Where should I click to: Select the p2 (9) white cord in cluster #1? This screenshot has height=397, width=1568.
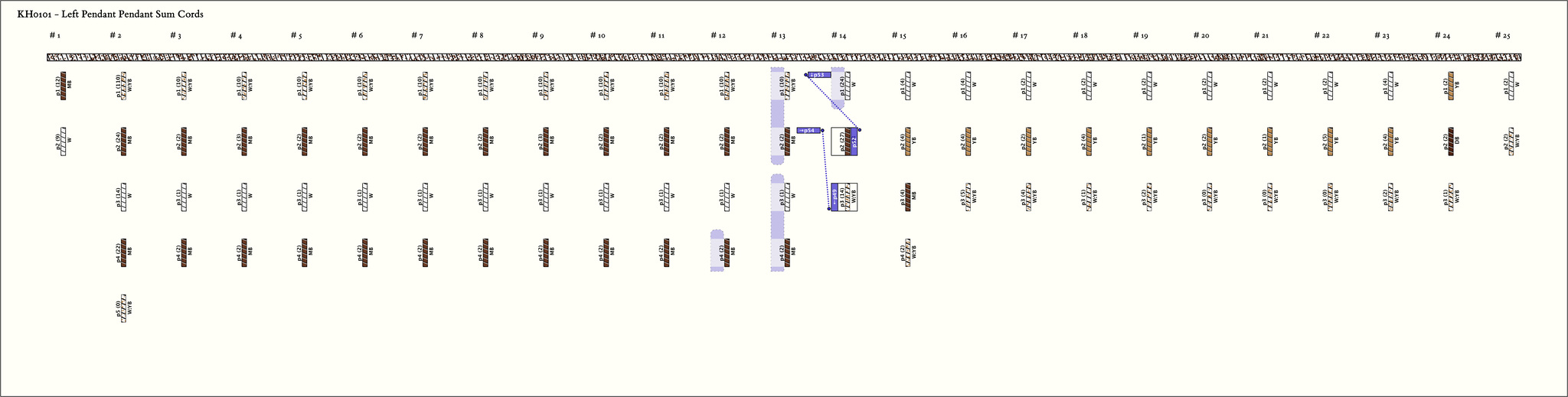point(63,142)
